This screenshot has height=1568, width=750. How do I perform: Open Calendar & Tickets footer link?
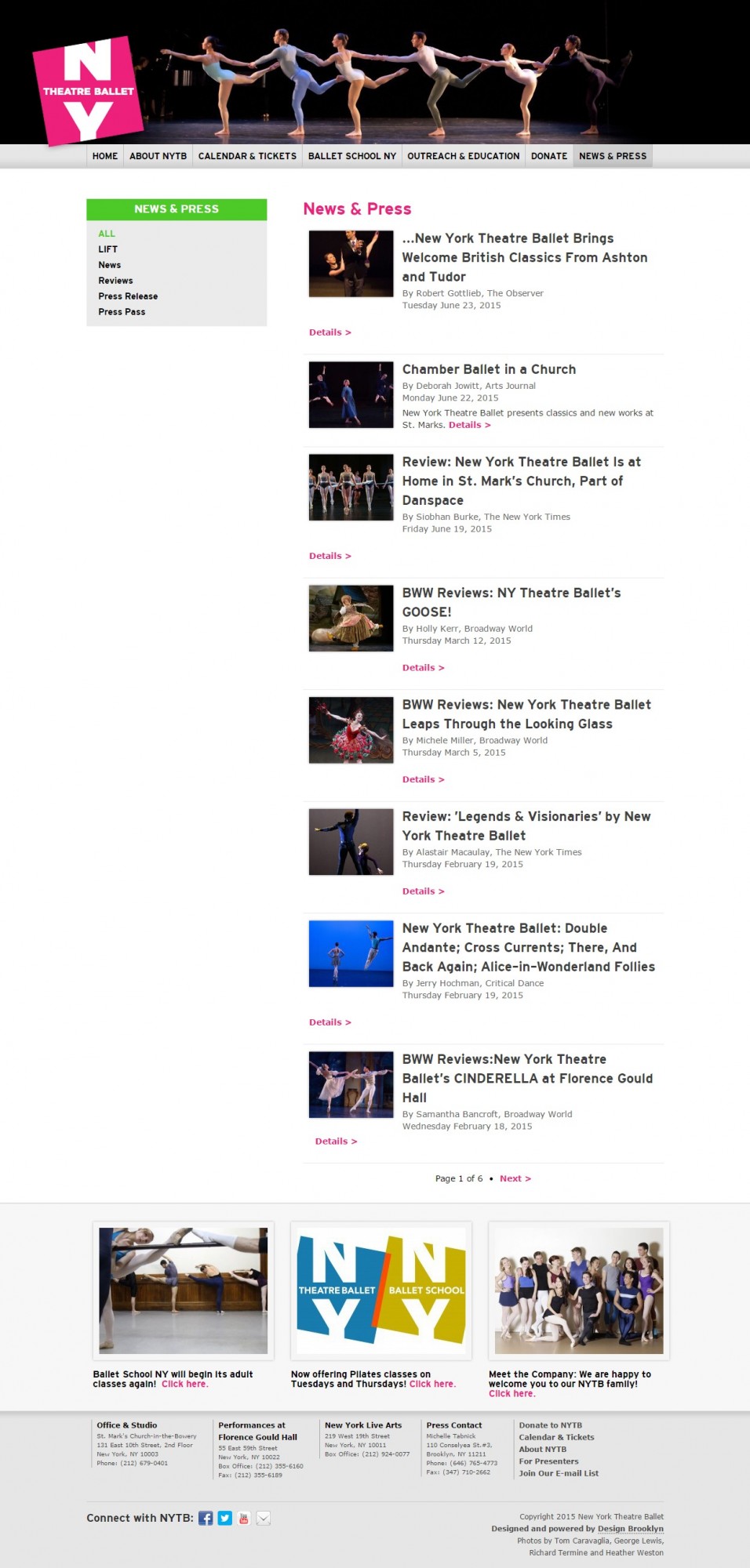point(556,1437)
